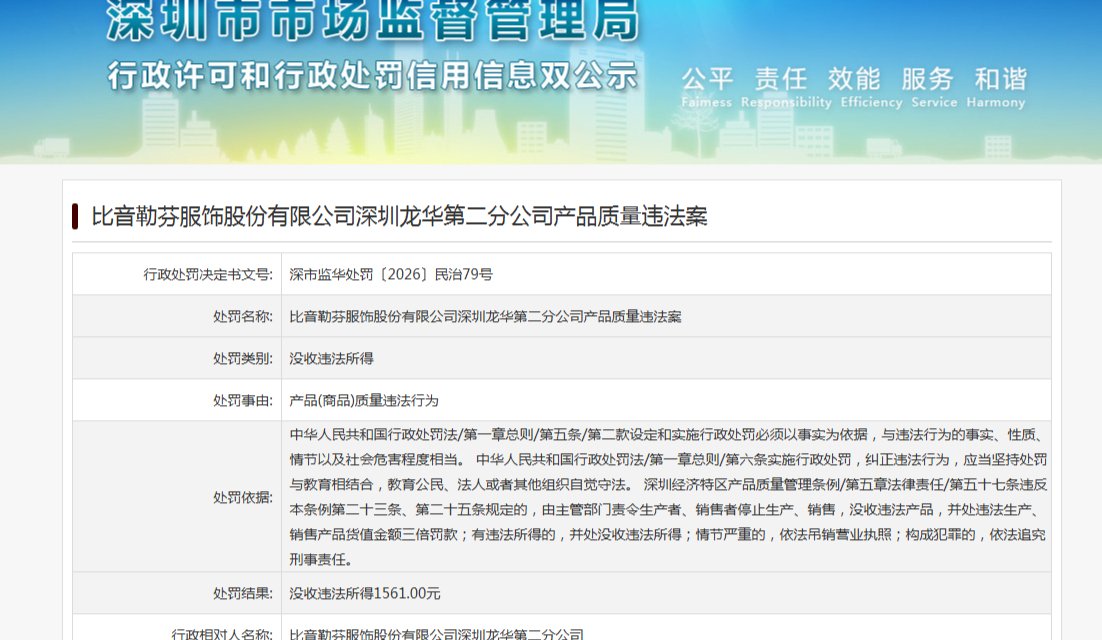Click the case title 比音勒芬服饰股份有限公司 heading
Viewport: 1102px width, 640px height.
tap(399, 216)
